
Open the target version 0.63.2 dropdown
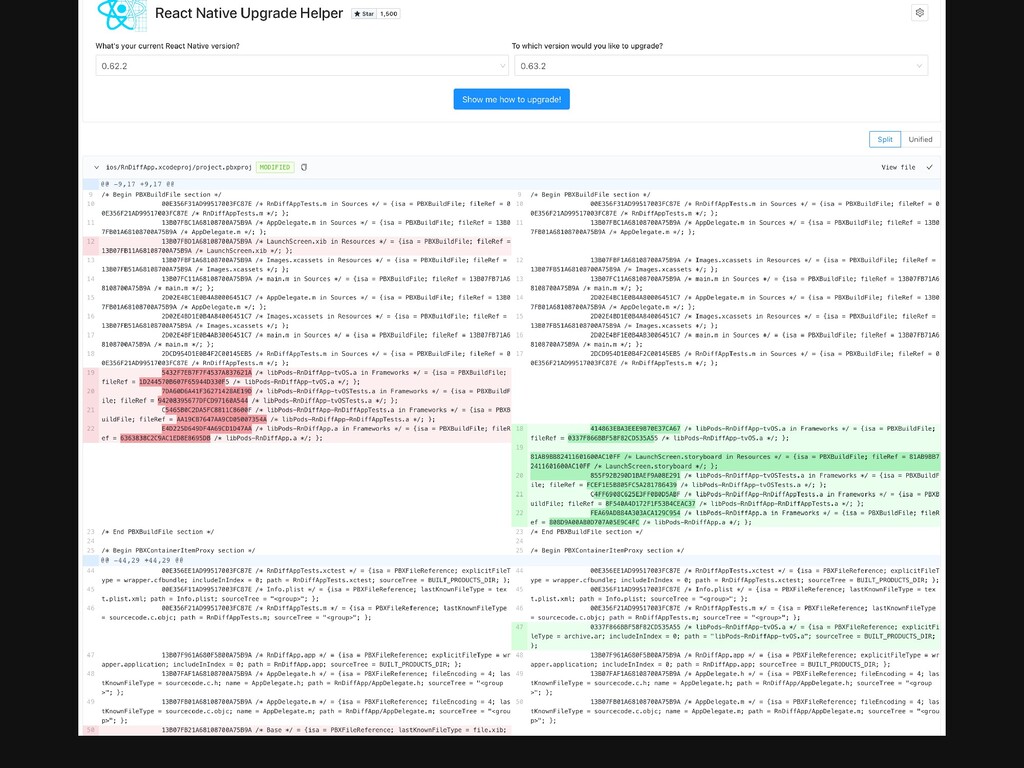pyautogui.click(x=721, y=66)
